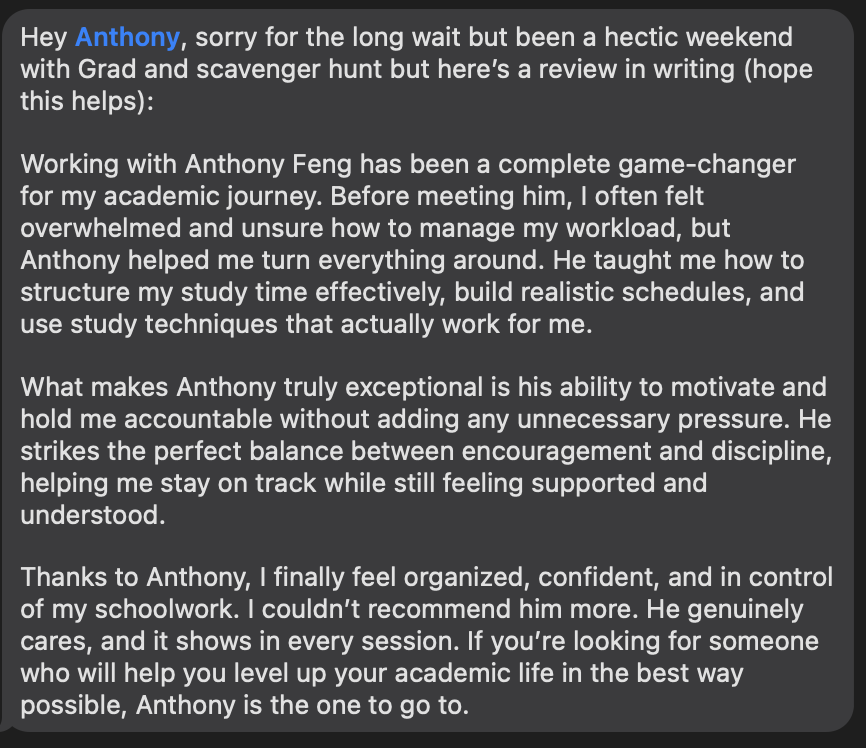Click the word overwhelmed in the second paragraph
This screenshot has width=866, height=748.
(101, 228)
